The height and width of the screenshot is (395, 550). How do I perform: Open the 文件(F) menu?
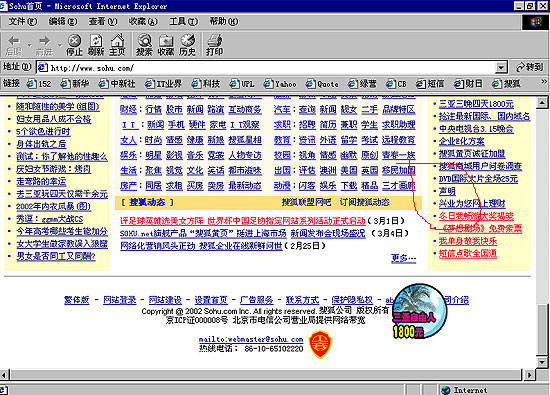click(x=22, y=22)
